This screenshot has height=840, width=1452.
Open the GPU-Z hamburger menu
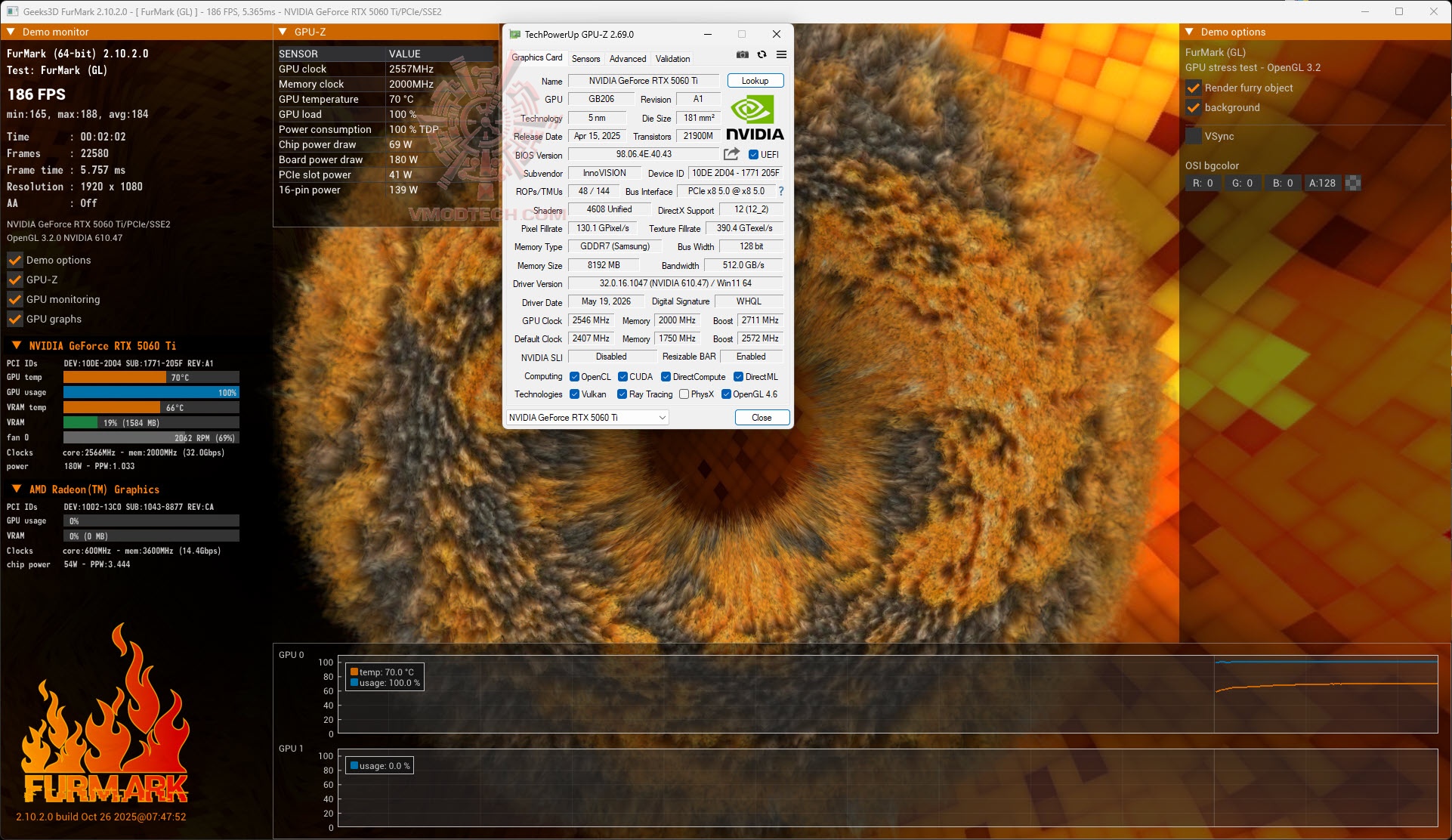781,54
